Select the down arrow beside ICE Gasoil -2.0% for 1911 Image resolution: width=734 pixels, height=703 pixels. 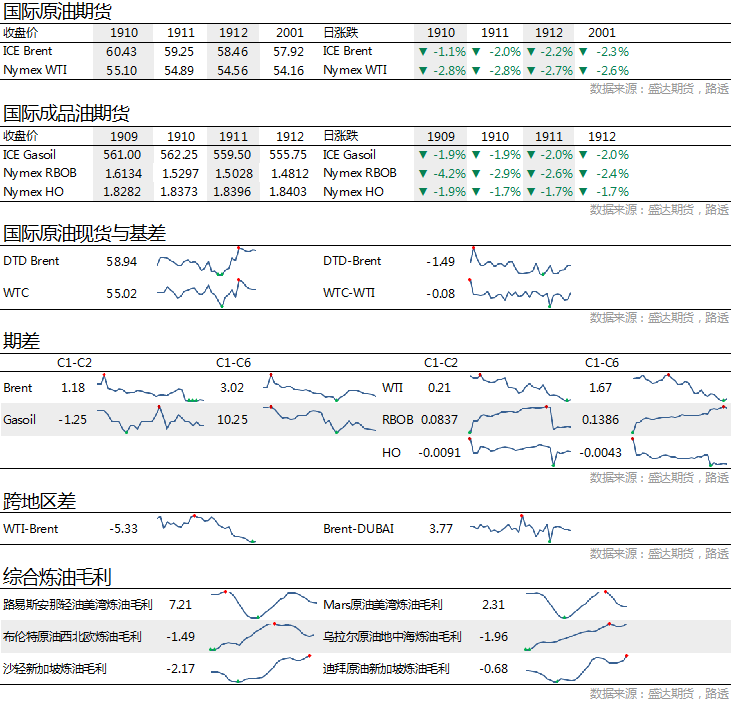click(x=531, y=155)
